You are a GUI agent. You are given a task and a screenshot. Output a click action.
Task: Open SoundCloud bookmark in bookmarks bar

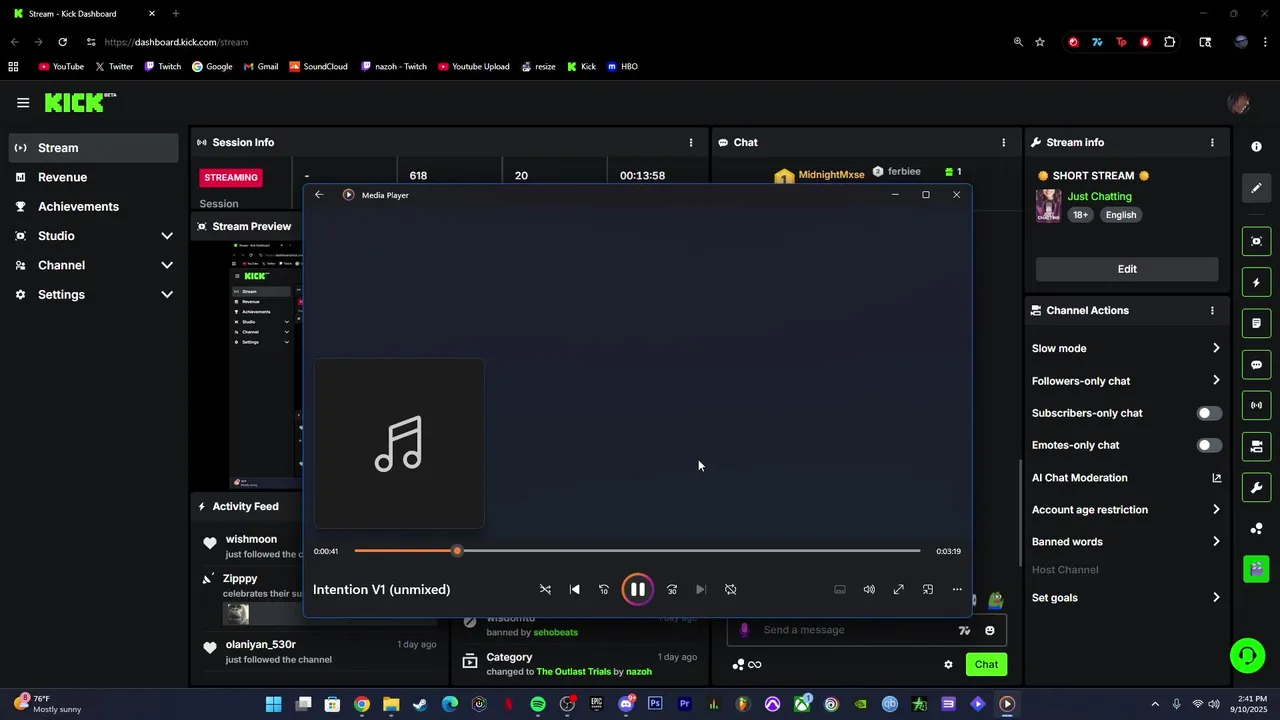318,67
